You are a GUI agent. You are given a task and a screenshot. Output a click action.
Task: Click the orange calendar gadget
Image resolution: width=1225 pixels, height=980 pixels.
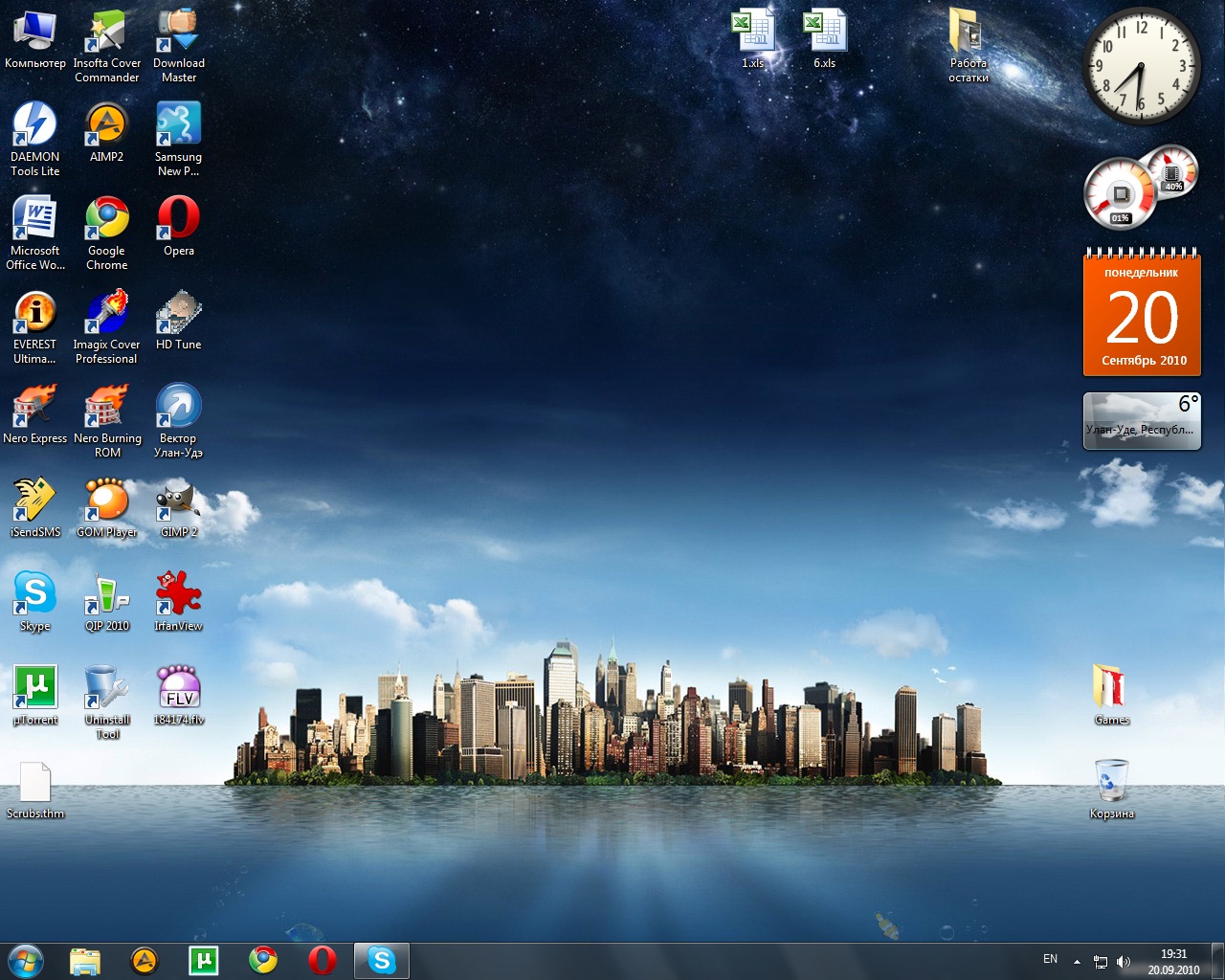click(1142, 314)
